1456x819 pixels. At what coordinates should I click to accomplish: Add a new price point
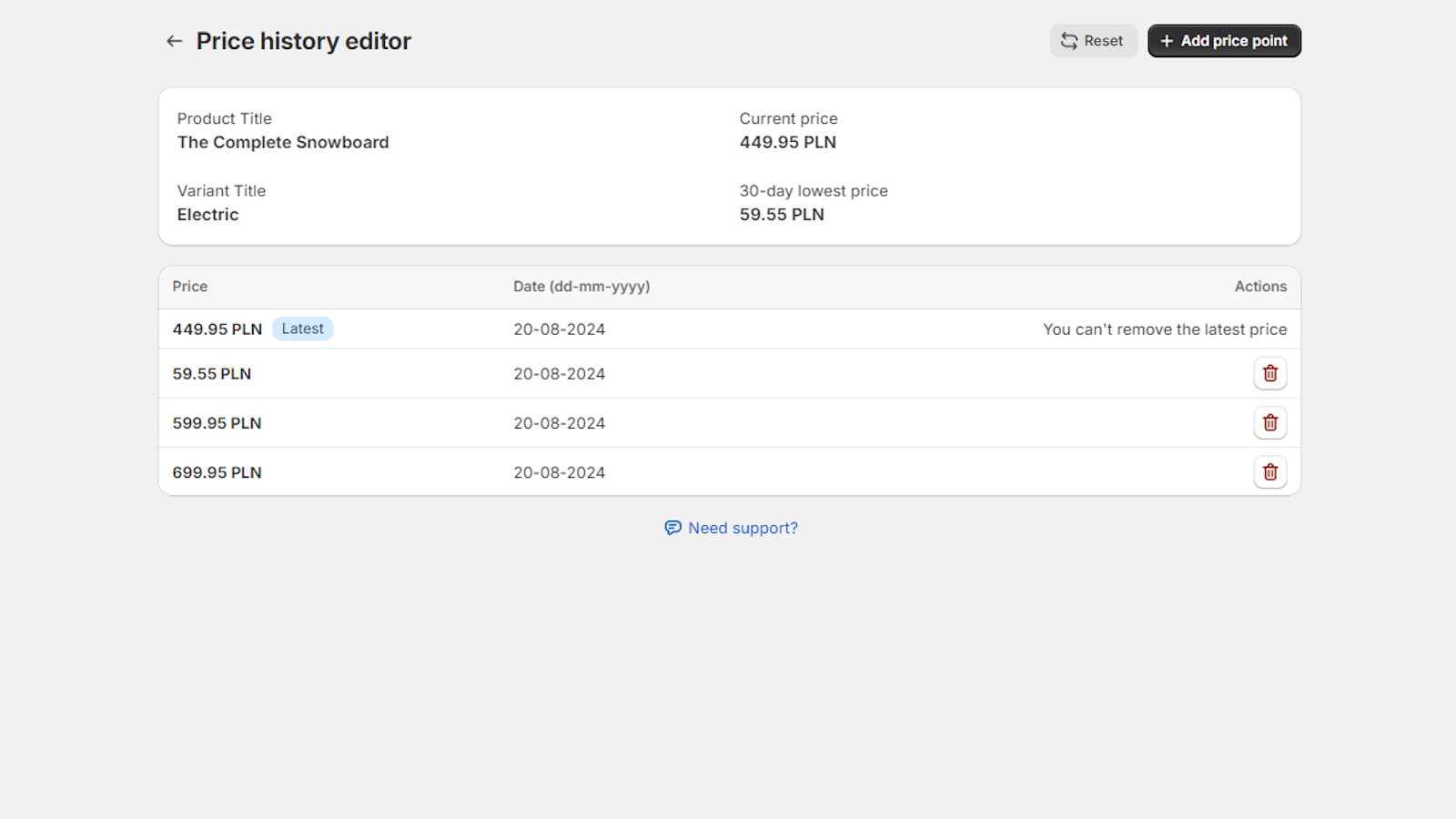1224,41
